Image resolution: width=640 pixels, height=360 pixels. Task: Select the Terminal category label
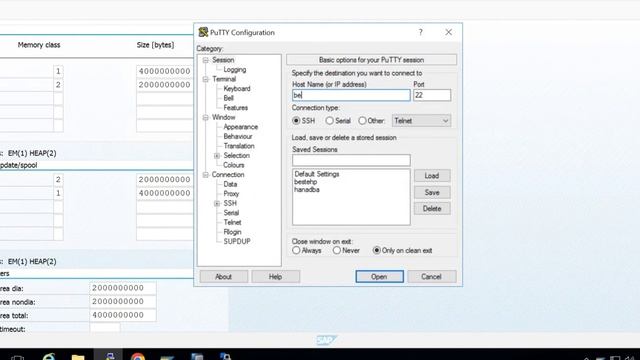[x=224, y=79]
